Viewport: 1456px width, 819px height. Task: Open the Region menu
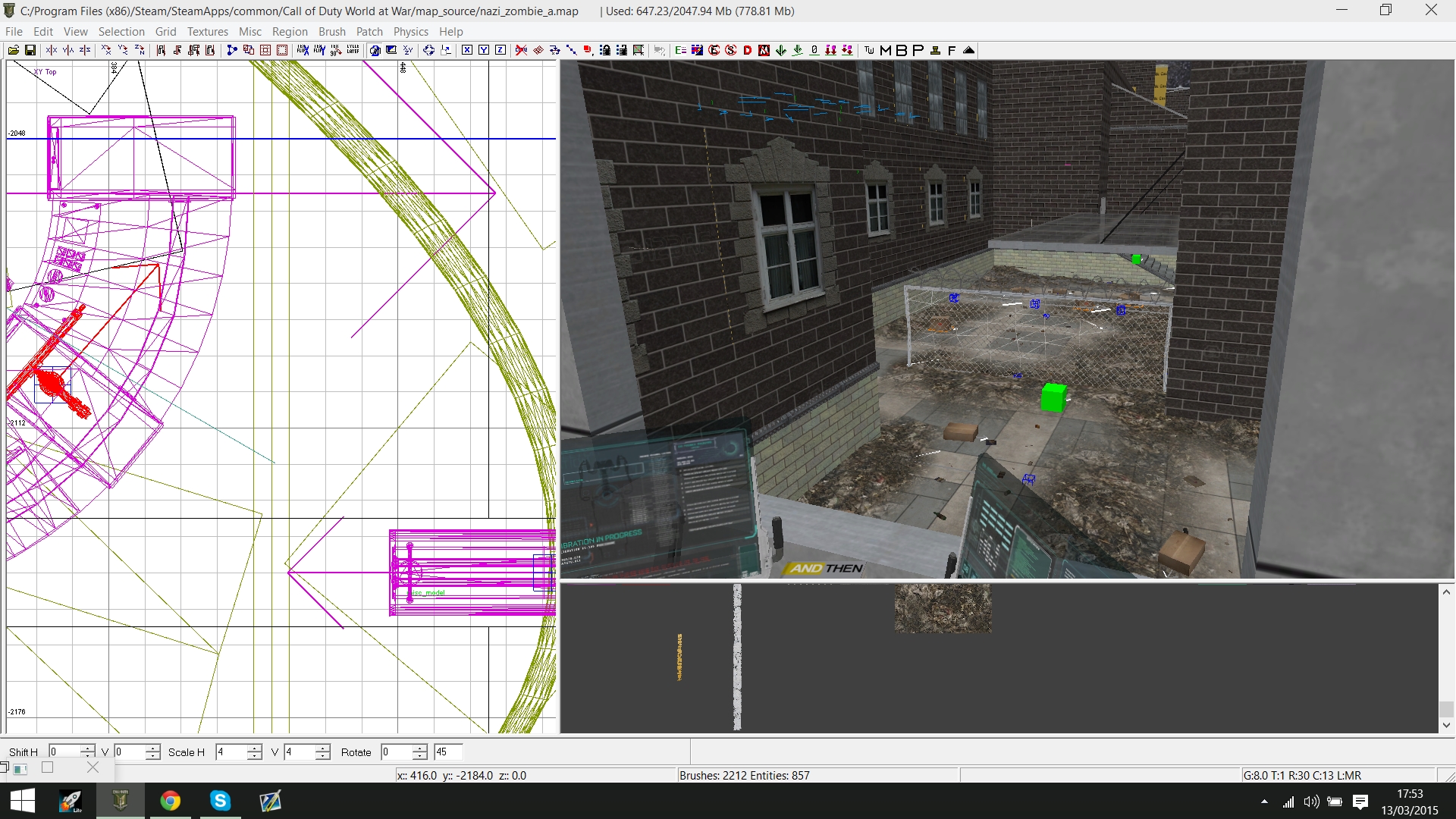pos(290,32)
